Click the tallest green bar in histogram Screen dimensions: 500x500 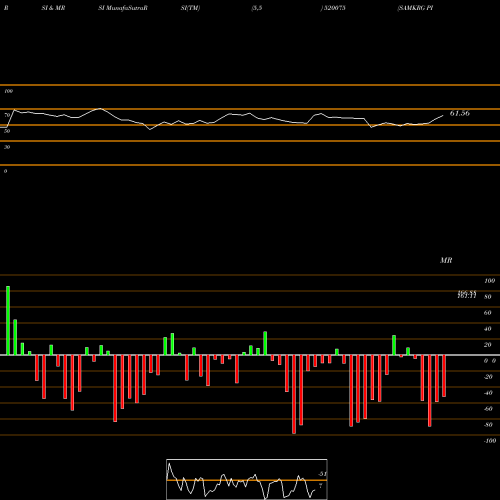click(8, 320)
